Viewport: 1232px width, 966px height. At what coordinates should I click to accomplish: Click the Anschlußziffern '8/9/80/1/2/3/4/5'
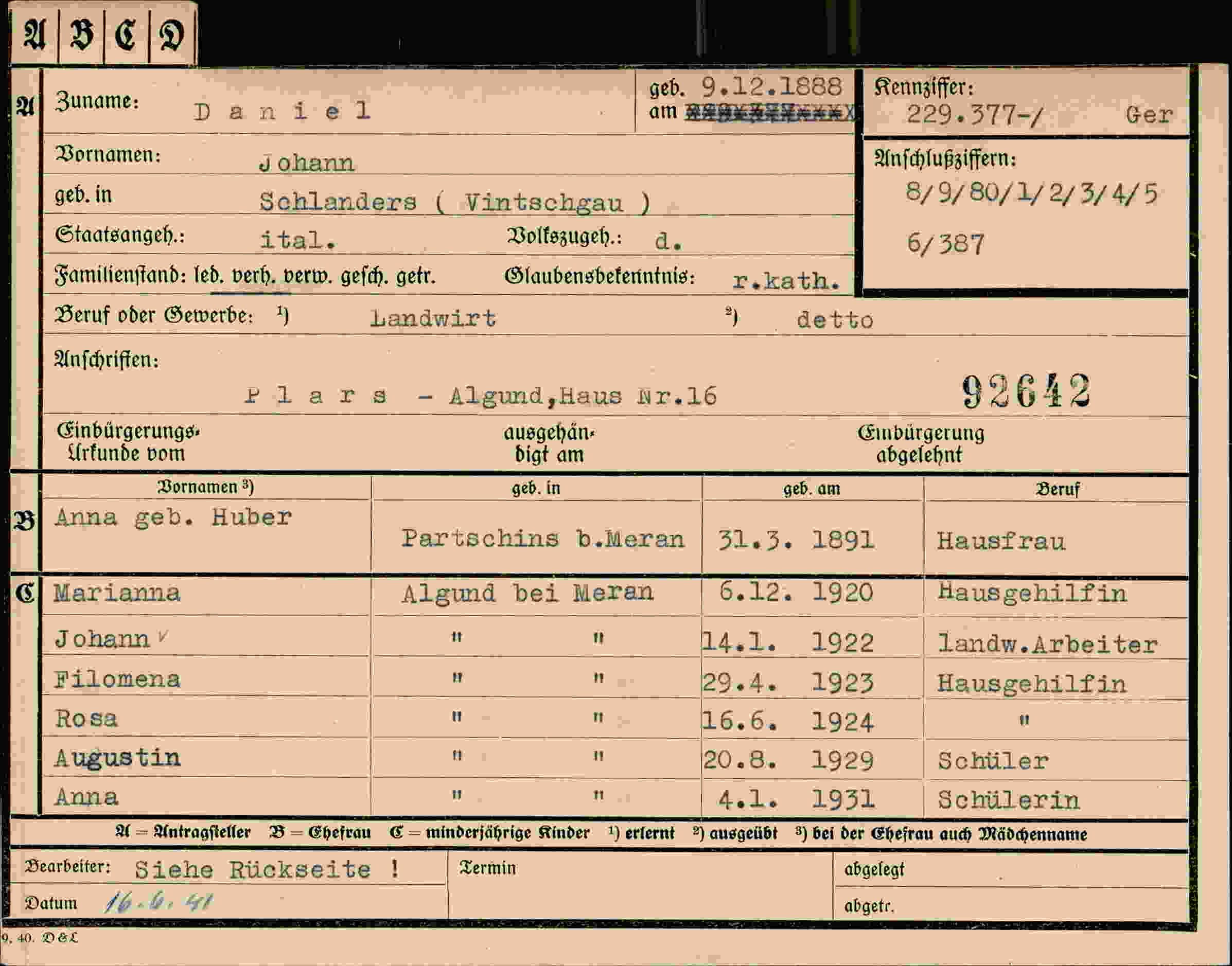[1031, 193]
